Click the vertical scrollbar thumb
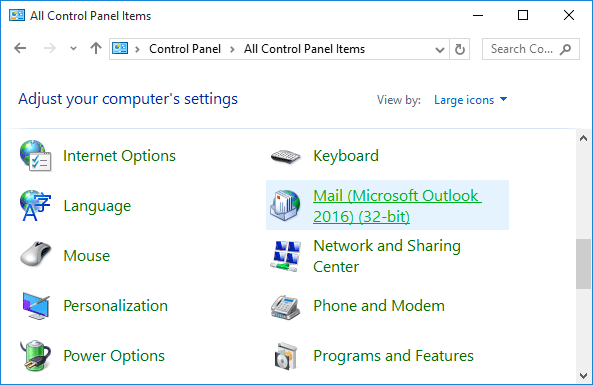This screenshot has height=385, width=593. pos(584,264)
